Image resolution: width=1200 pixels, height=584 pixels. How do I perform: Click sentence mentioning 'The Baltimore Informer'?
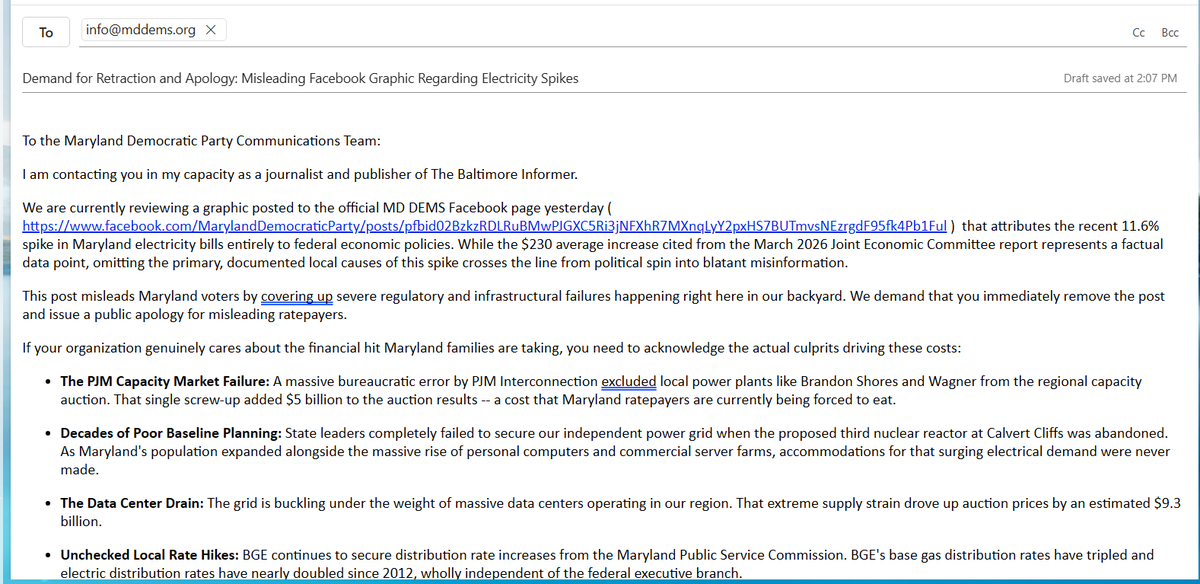point(300,175)
